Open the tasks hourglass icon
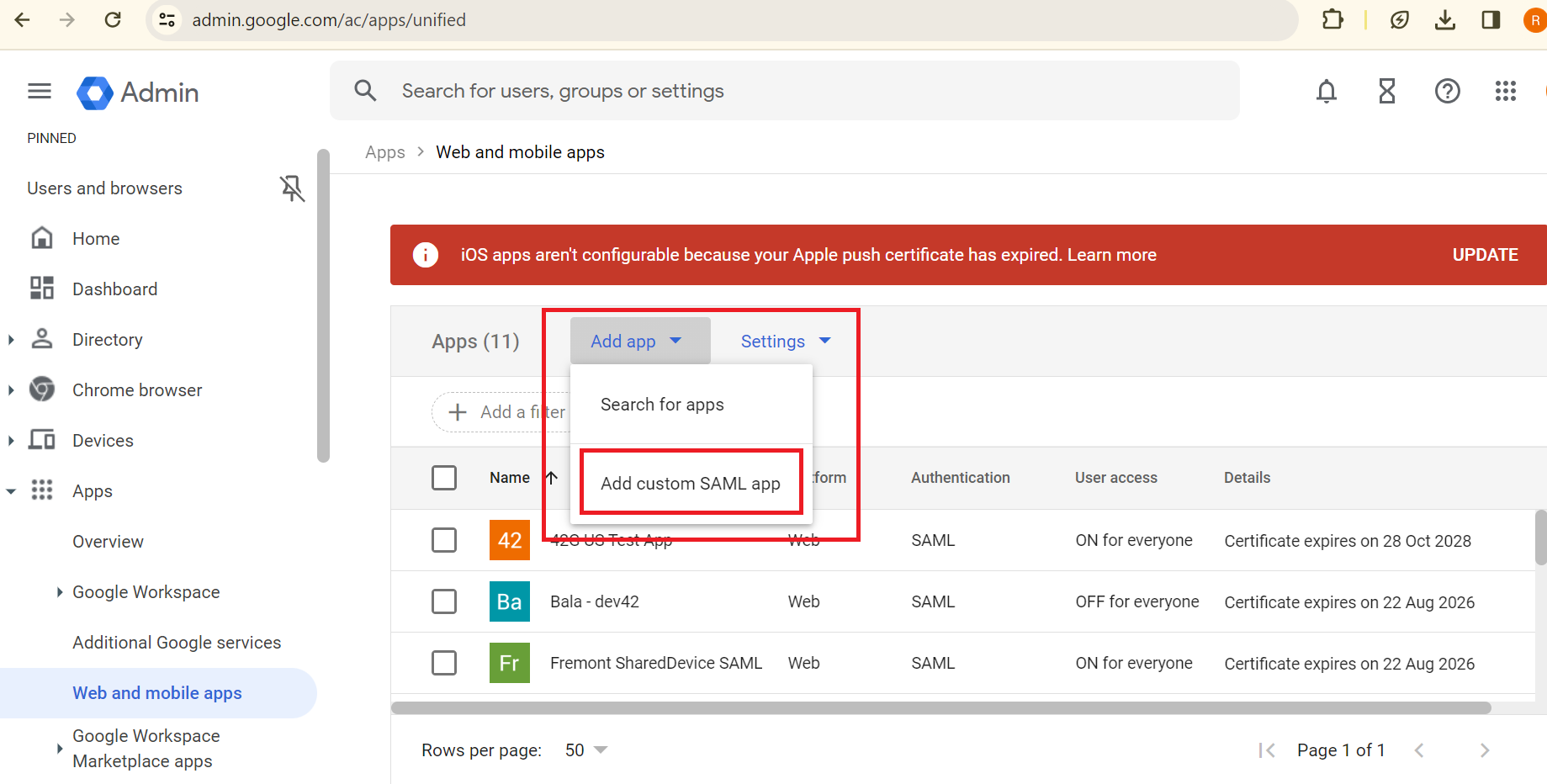This screenshot has width=1547, height=784. click(1387, 91)
